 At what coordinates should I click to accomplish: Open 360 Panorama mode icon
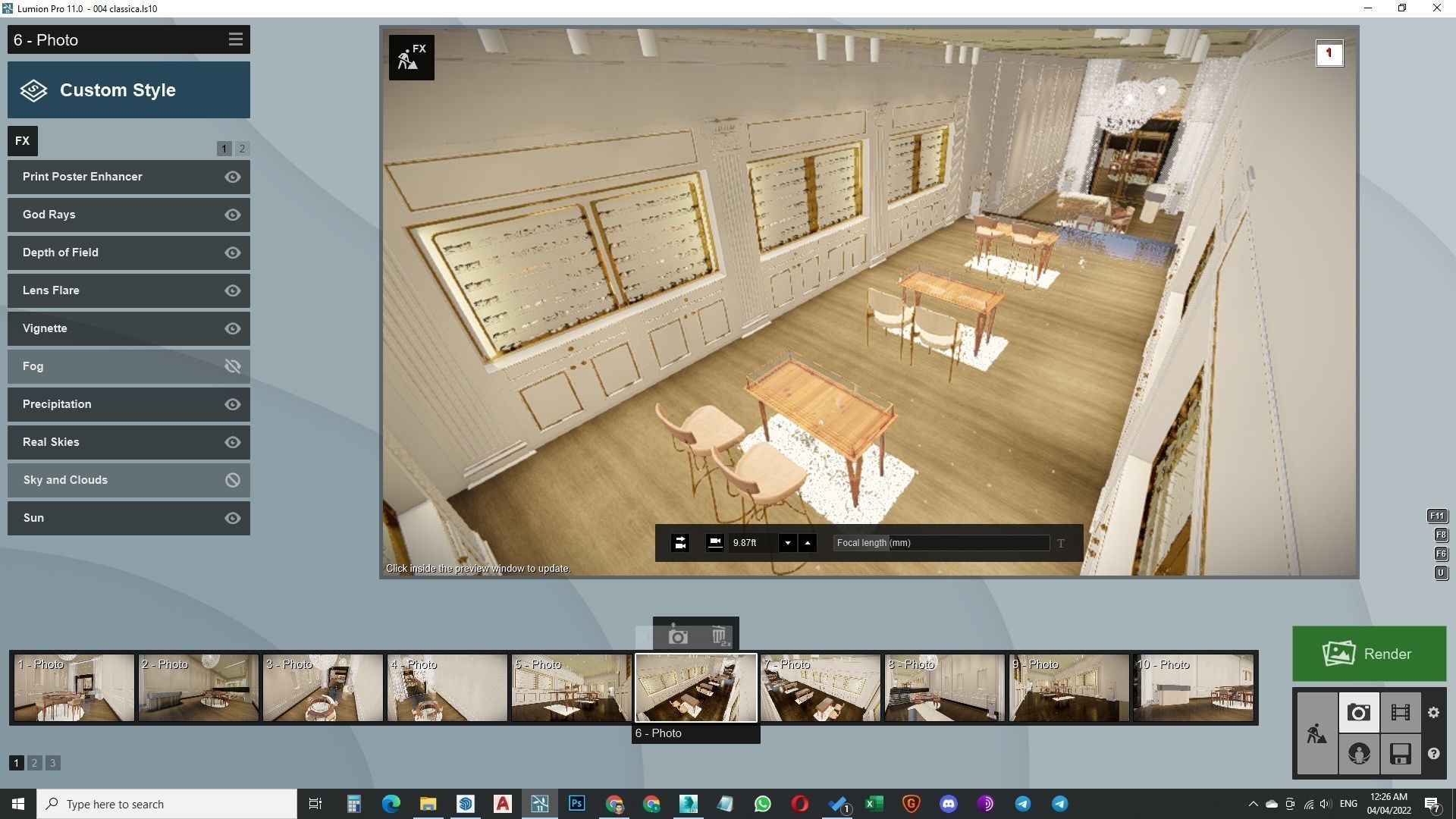[x=1358, y=754]
